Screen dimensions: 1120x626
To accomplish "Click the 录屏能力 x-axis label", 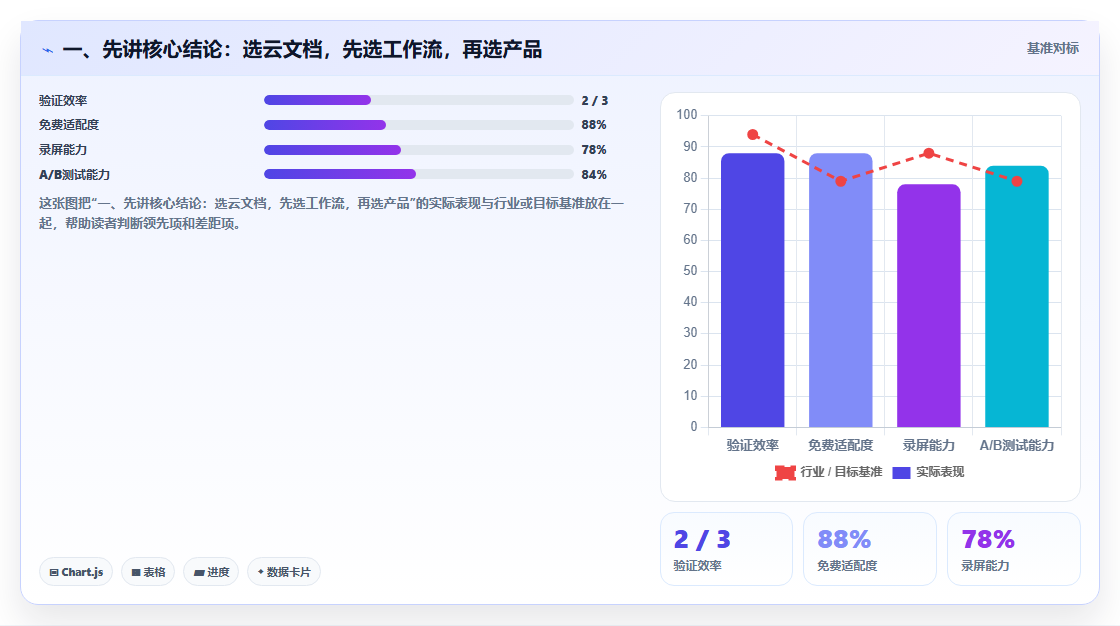I will pos(929,445).
